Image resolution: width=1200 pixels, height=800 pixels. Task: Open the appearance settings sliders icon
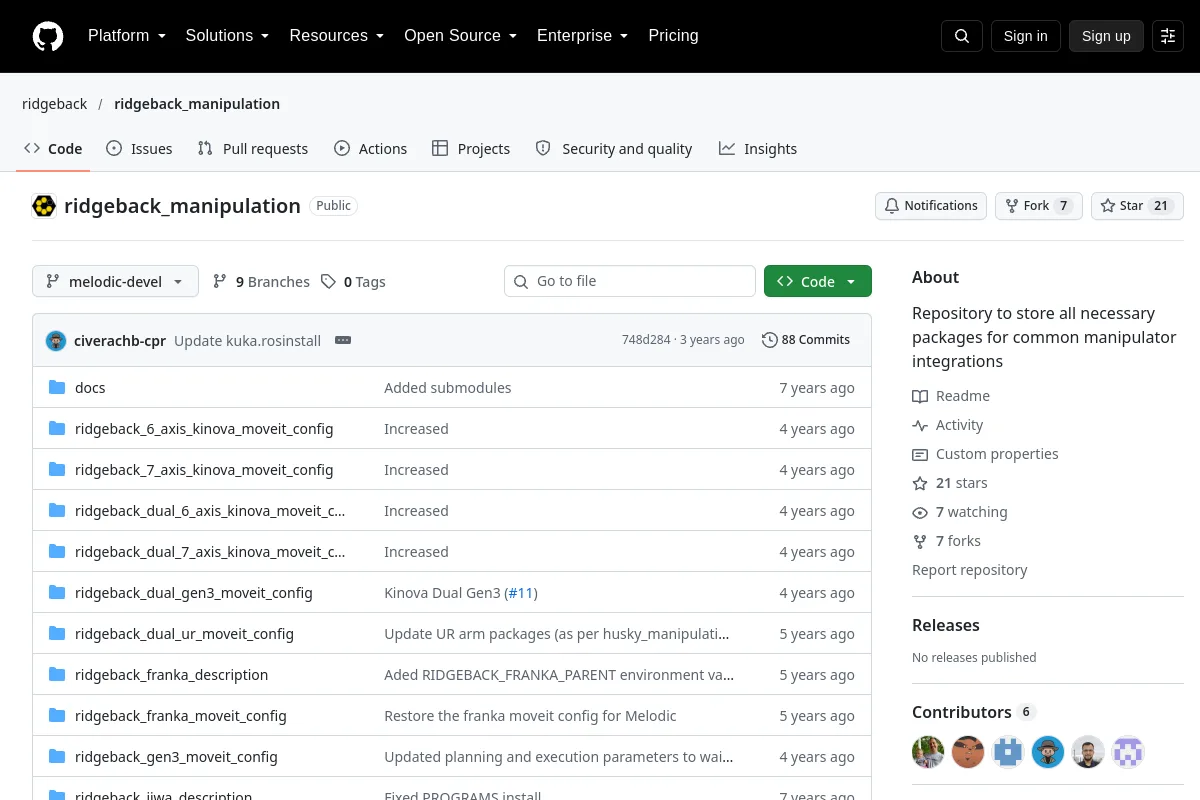tap(1168, 36)
